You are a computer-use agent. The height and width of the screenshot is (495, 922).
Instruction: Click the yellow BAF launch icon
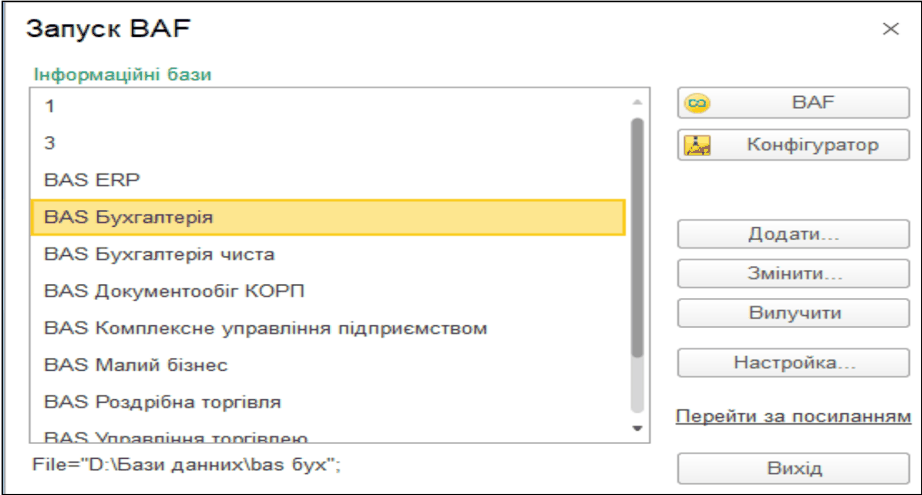[x=697, y=103]
